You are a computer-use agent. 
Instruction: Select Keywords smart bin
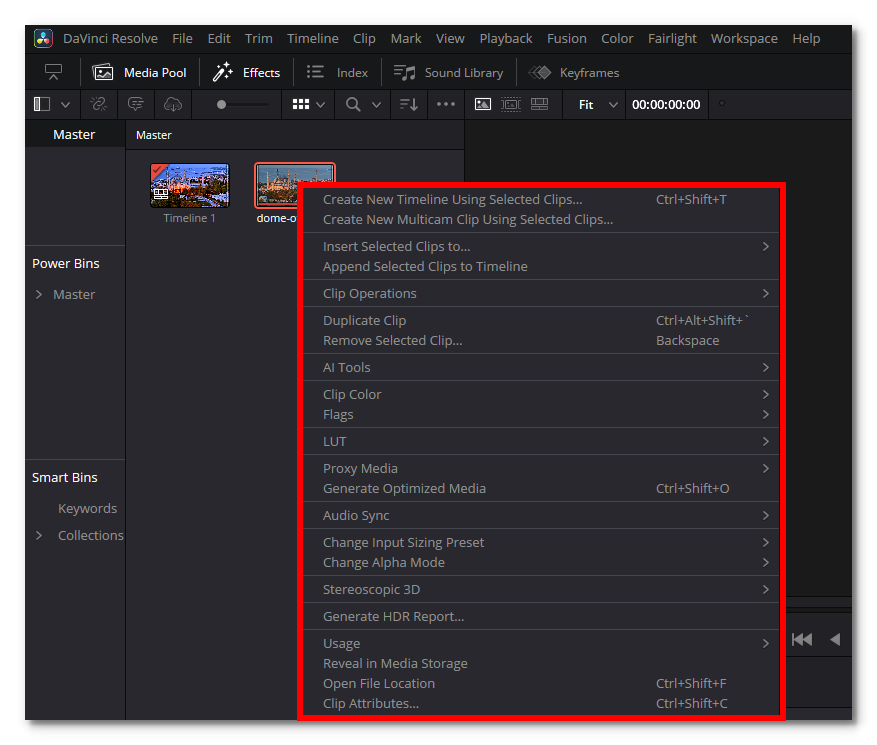pyautogui.click(x=87, y=508)
